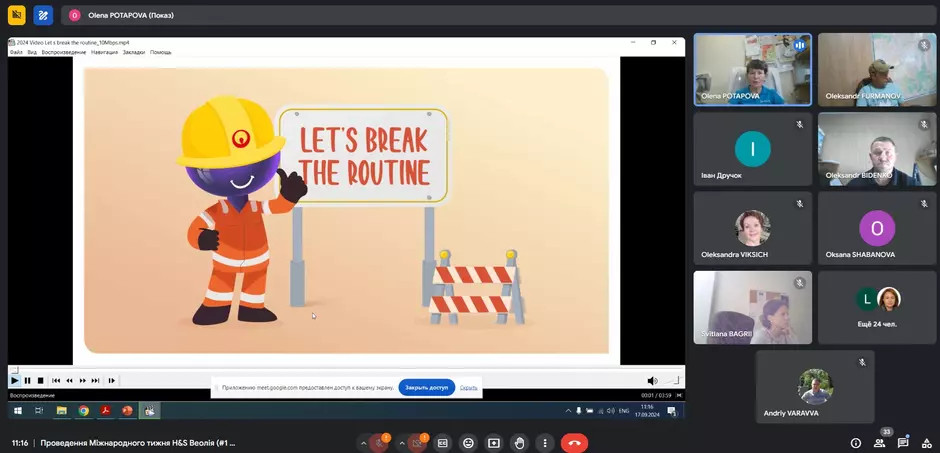The image size is (940, 453).
Task: Select Oksana SHABANOVA's participant tile
Action: tap(877, 228)
